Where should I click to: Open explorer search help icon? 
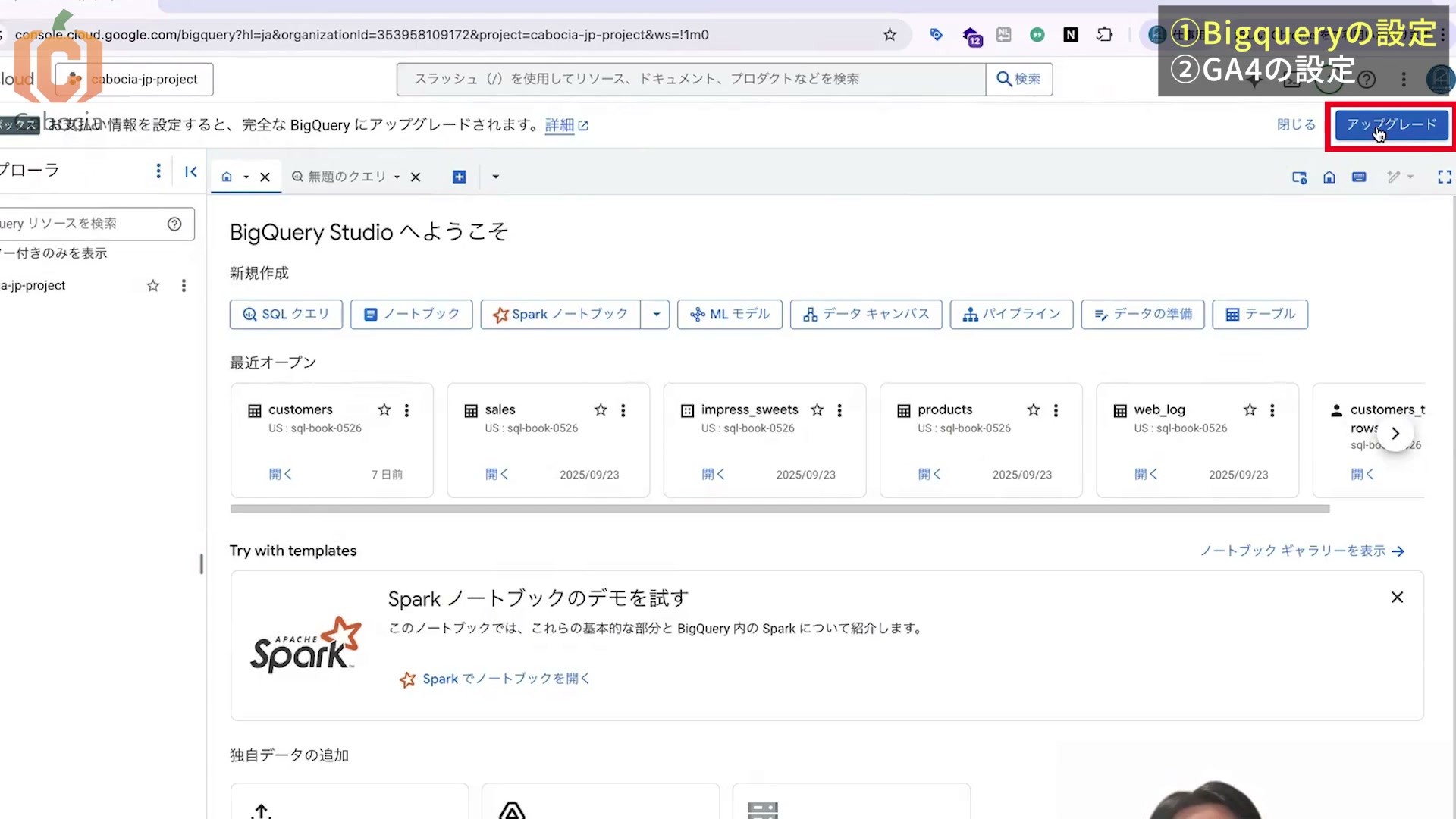[x=174, y=224]
